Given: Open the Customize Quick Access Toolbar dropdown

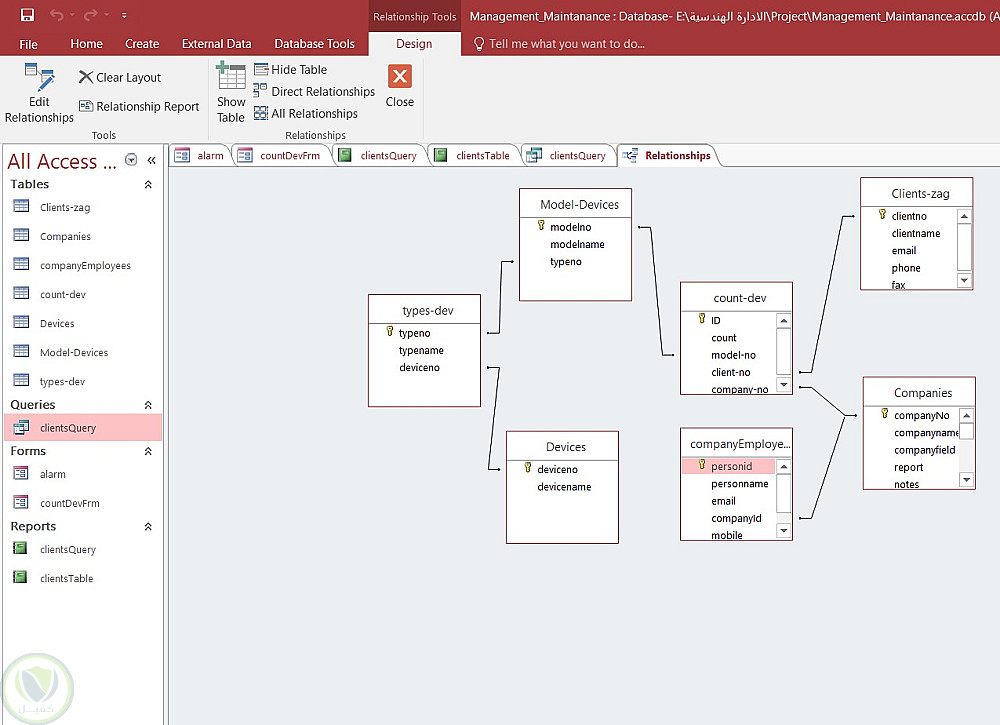Looking at the screenshot, I should pyautogui.click(x=124, y=15).
